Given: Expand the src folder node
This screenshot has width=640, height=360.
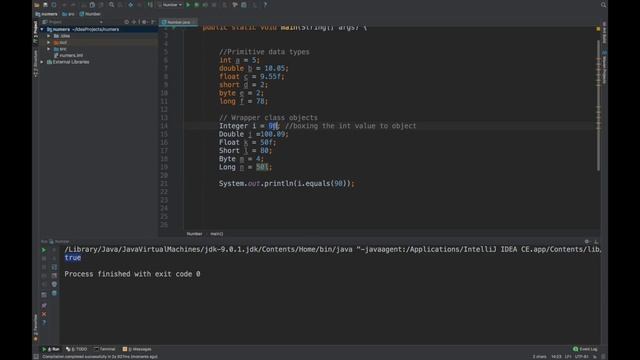Looking at the screenshot, I should 49,49.
